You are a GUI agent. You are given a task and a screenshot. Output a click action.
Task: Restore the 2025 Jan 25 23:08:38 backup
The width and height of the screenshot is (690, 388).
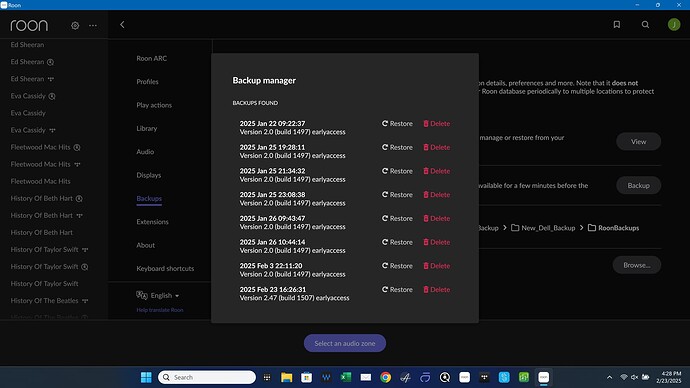click(x=397, y=195)
